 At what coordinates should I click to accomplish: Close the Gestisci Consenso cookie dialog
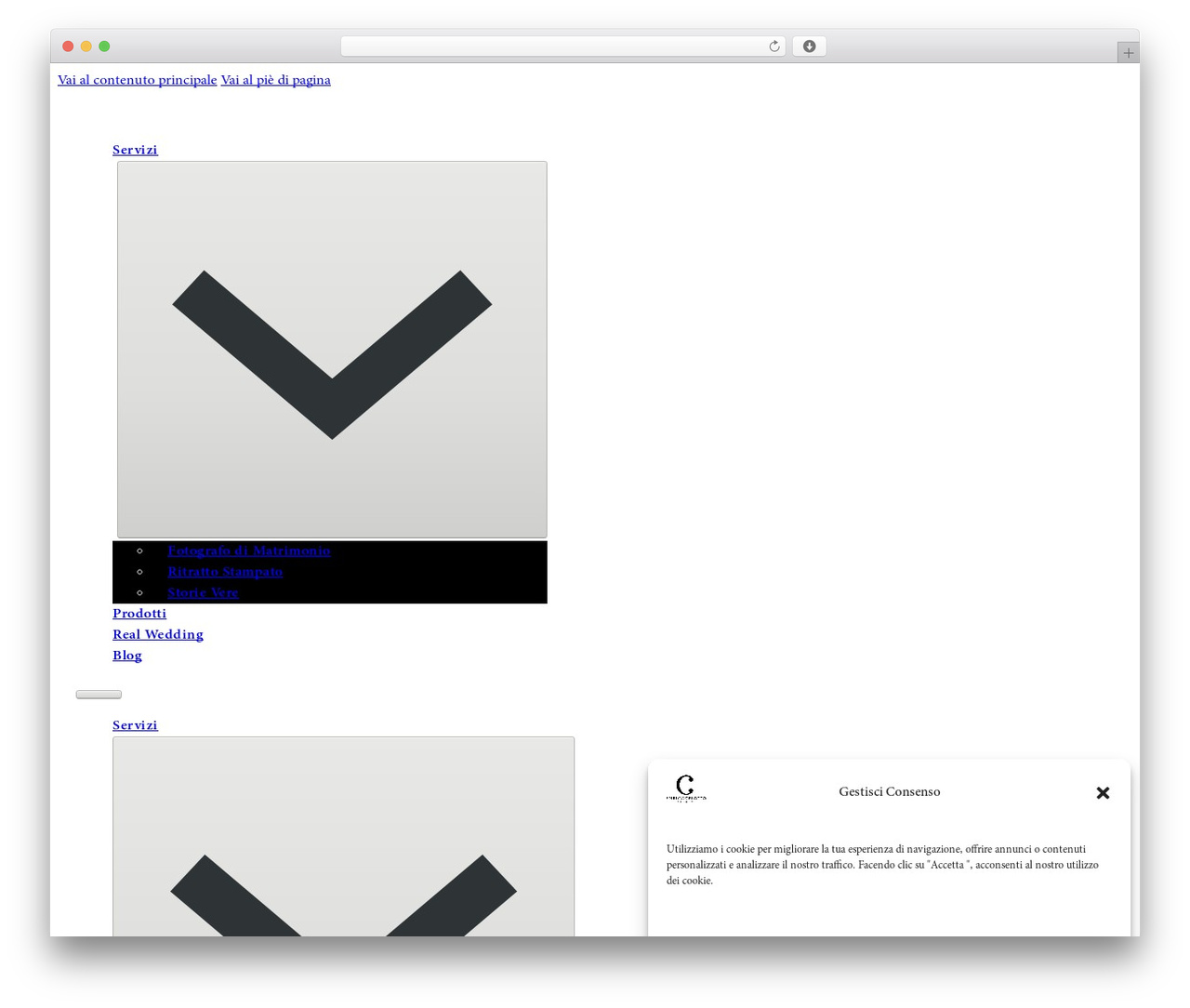coord(1103,793)
